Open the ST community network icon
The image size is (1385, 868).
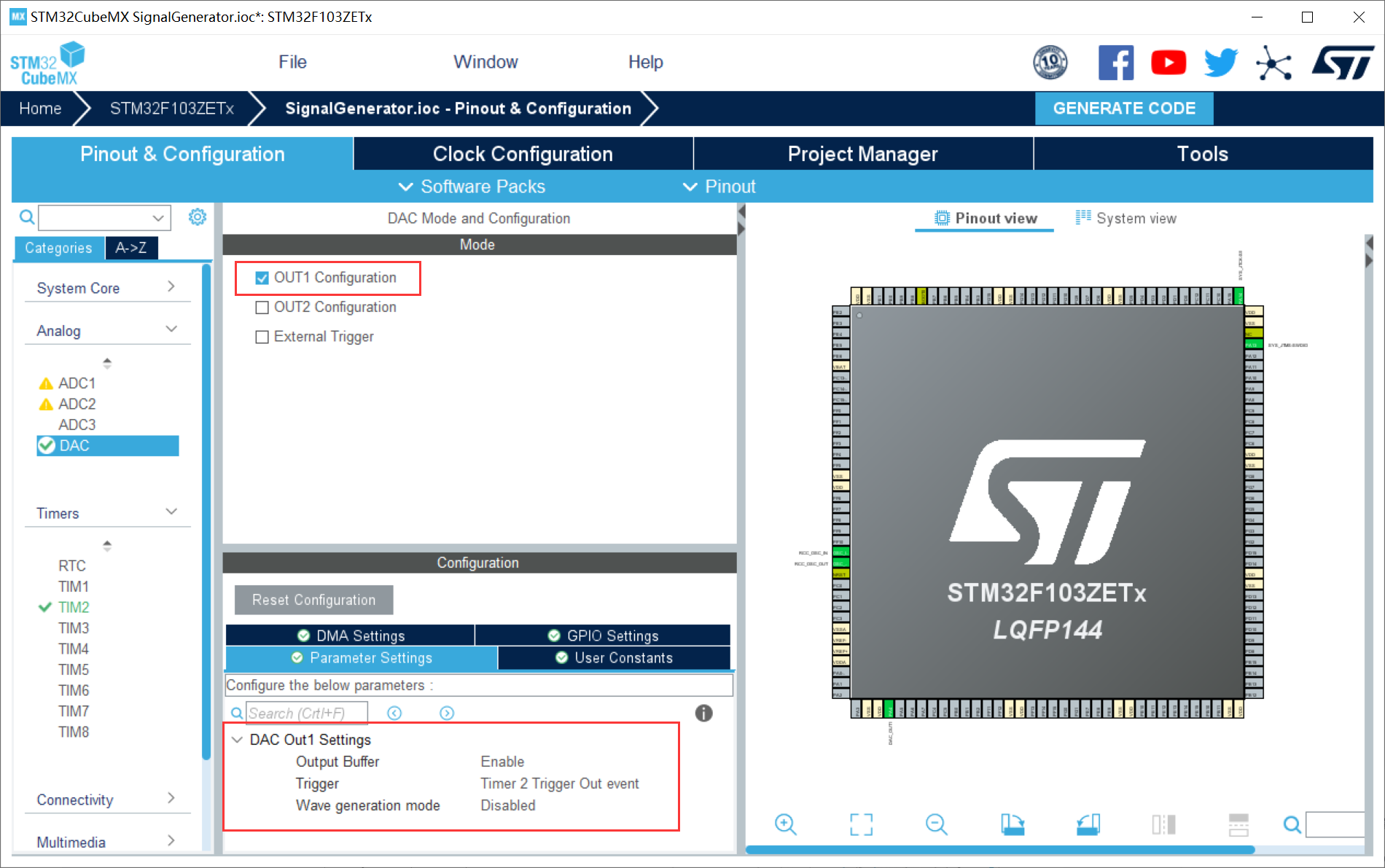click(1274, 63)
